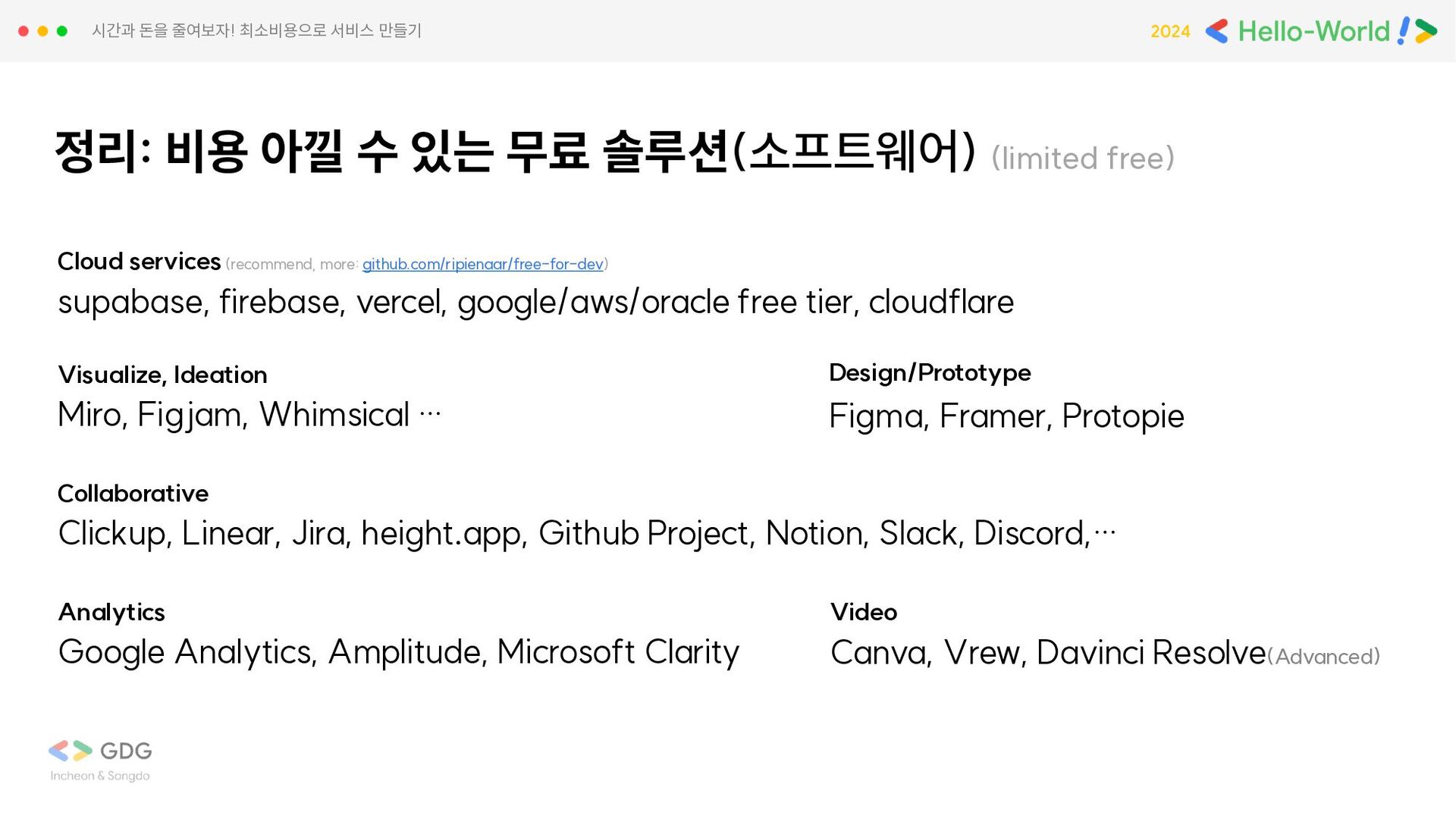Click 'Google Analytics, Amplitude, Microsoft Clarity' line
1456x819 pixels.
point(399,652)
